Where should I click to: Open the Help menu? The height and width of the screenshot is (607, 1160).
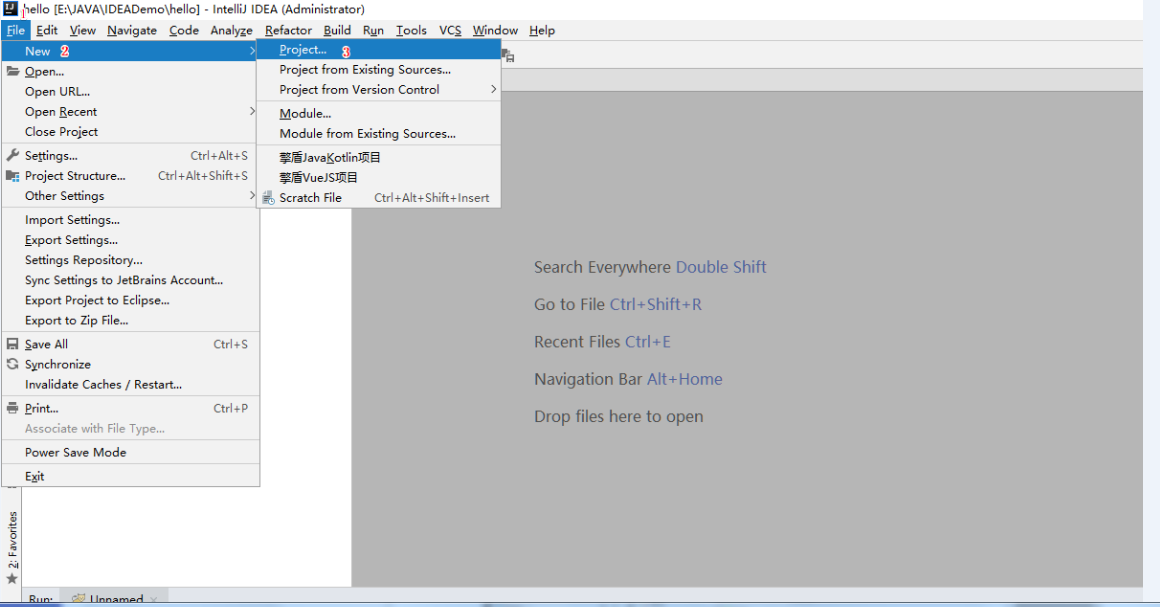point(542,30)
